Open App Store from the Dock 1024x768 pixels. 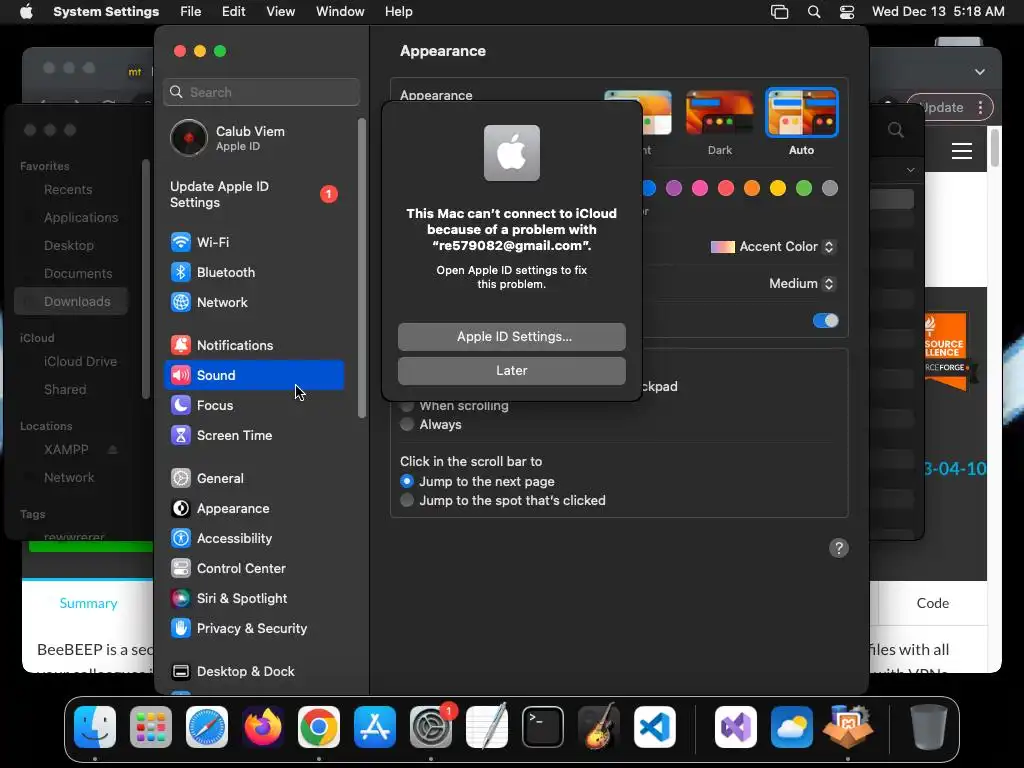tap(375, 727)
